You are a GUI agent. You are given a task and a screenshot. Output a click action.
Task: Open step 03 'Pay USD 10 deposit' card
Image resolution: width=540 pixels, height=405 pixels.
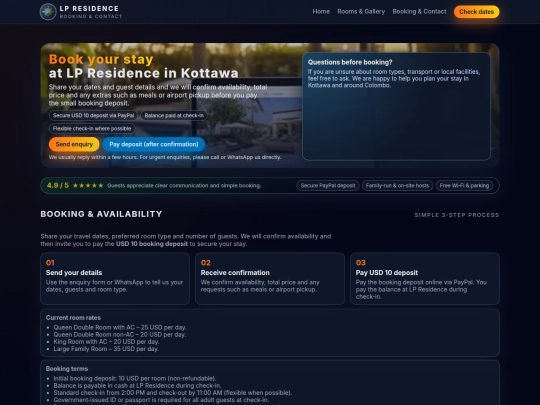(x=425, y=278)
